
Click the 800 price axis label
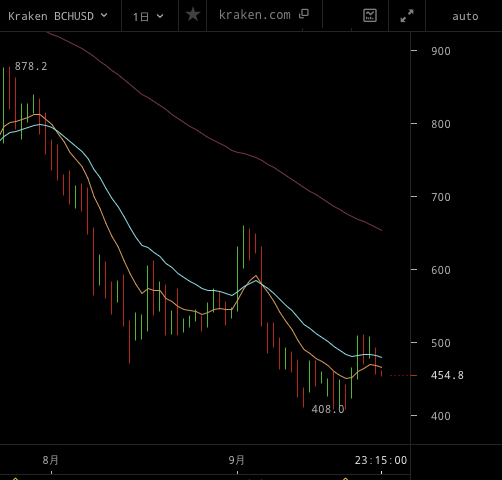pos(441,124)
